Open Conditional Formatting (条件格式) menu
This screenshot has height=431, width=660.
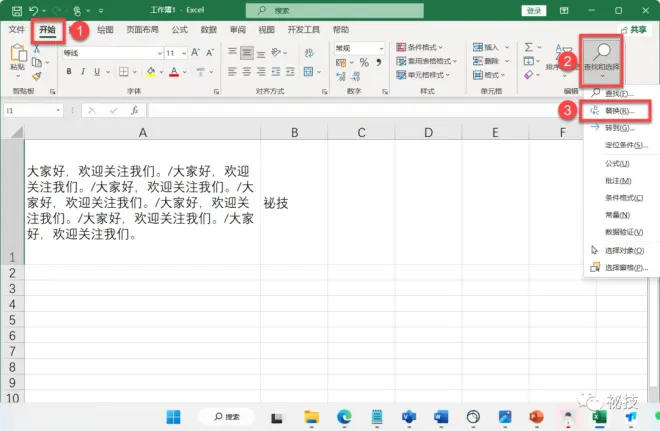(420, 47)
